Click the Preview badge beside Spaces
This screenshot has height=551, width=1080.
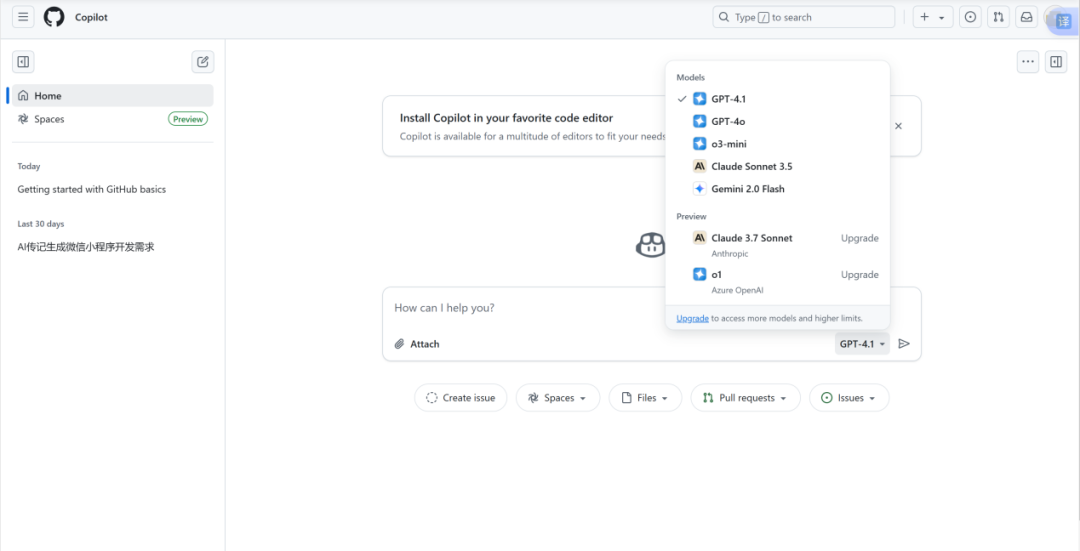tap(188, 119)
